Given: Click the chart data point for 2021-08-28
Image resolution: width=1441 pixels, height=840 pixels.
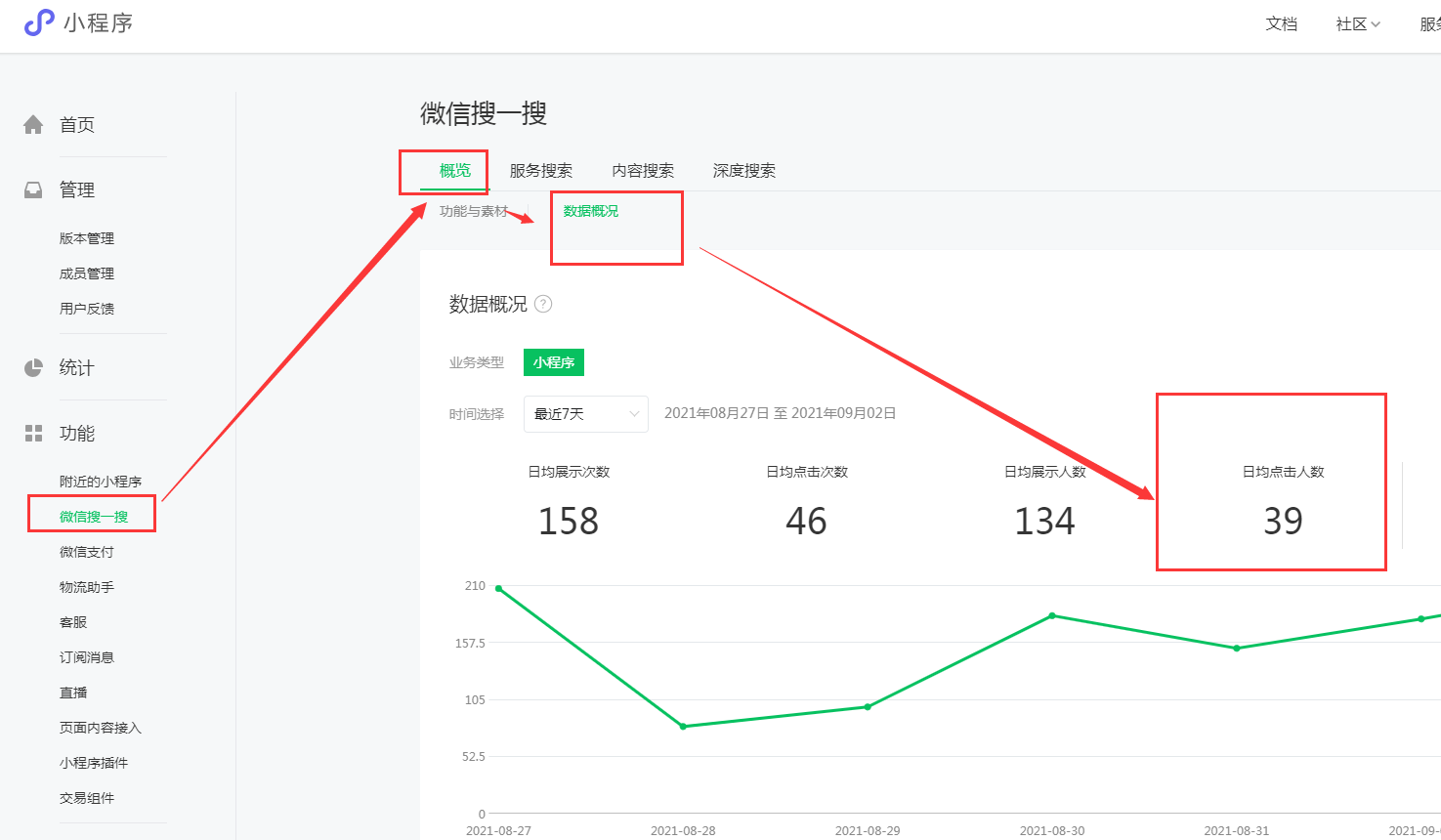Looking at the screenshot, I should pos(683,727).
